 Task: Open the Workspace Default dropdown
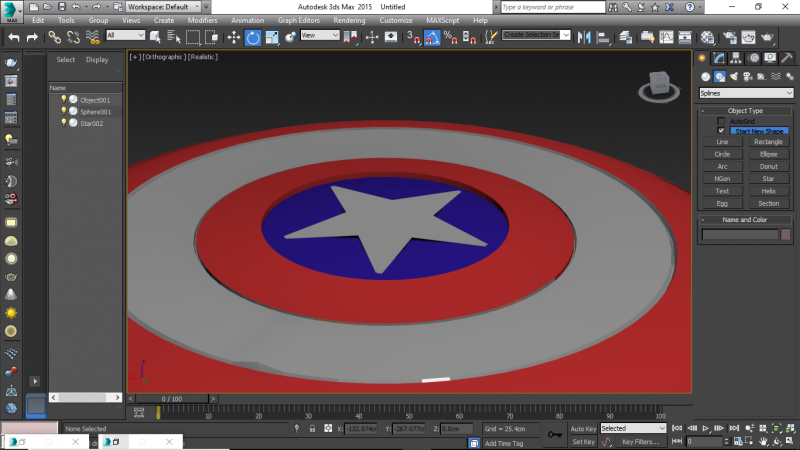tap(164, 7)
